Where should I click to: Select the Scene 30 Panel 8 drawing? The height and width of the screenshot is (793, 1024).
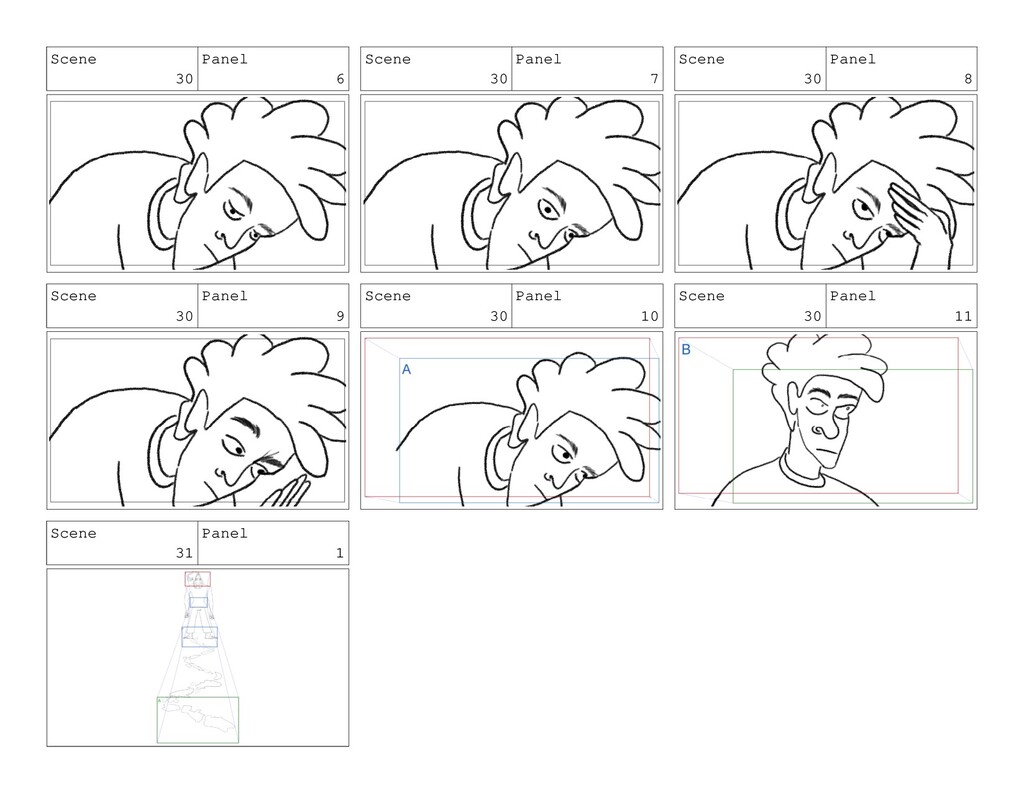click(x=825, y=184)
